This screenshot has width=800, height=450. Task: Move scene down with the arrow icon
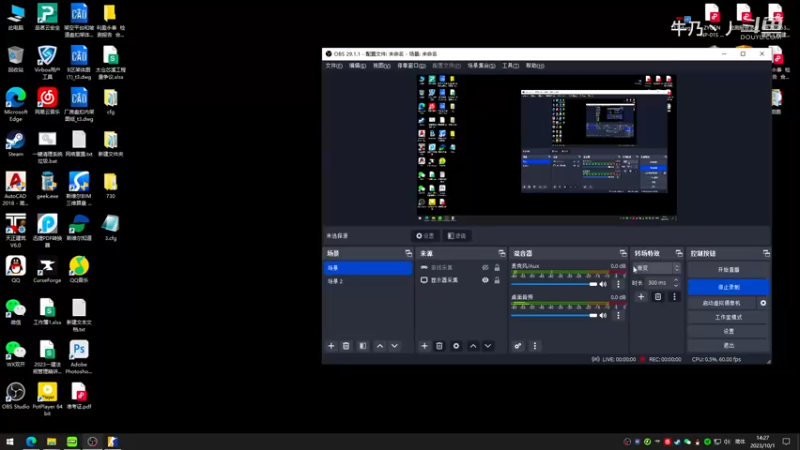pos(394,346)
